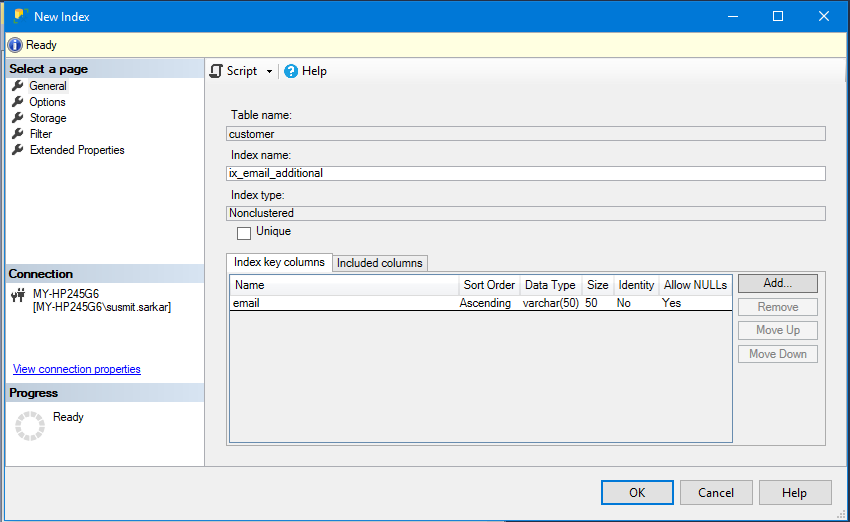Image resolution: width=850 pixels, height=522 pixels.
Task: Switch to Included columns tab
Action: click(379, 263)
